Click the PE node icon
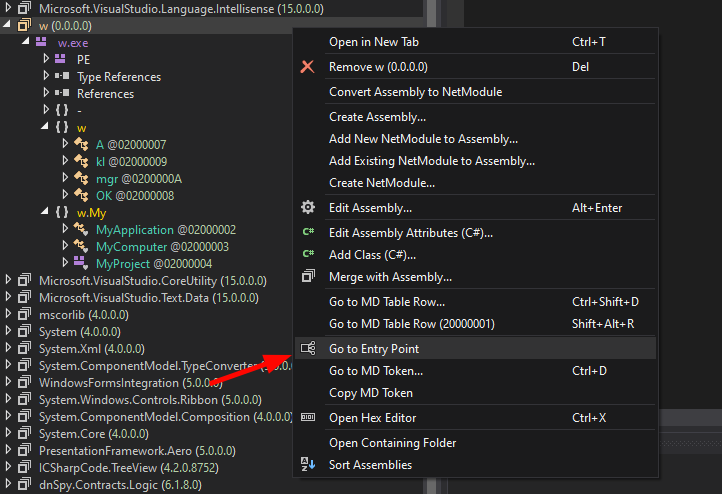The width and height of the screenshot is (722, 494). point(60,59)
